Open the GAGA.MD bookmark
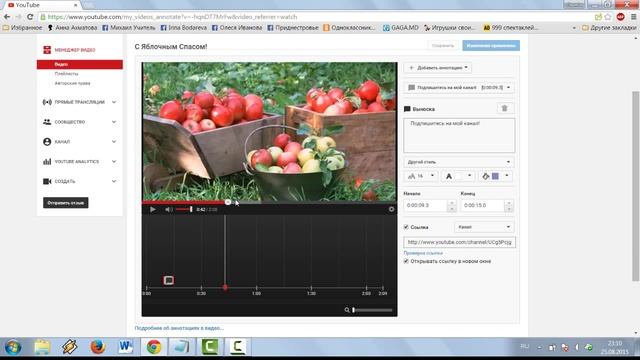This screenshot has width=640, height=360. coord(400,28)
